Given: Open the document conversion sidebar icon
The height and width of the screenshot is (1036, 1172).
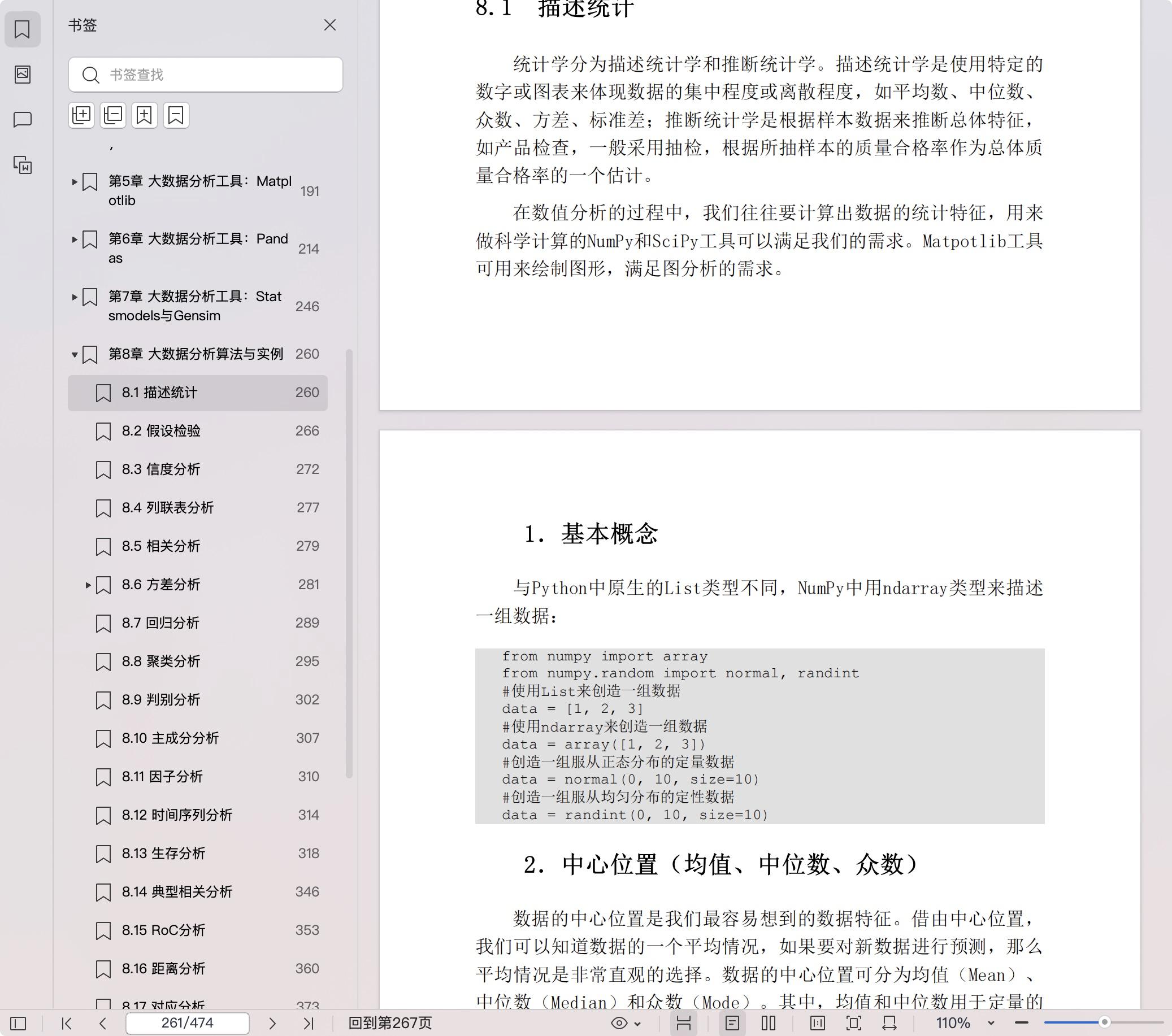Looking at the screenshot, I should point(23,165).
